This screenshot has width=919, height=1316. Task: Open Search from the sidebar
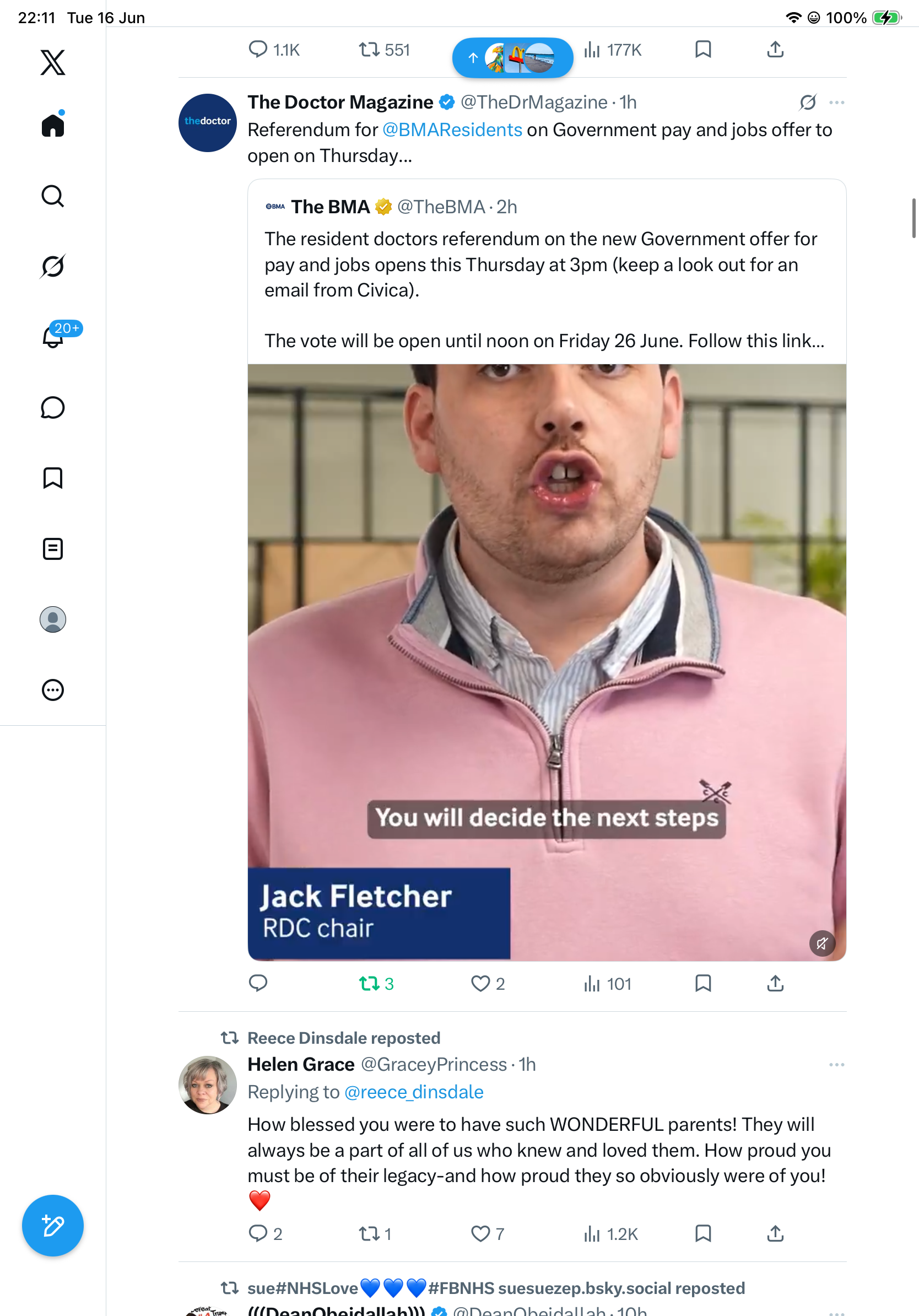pos(53,196)
